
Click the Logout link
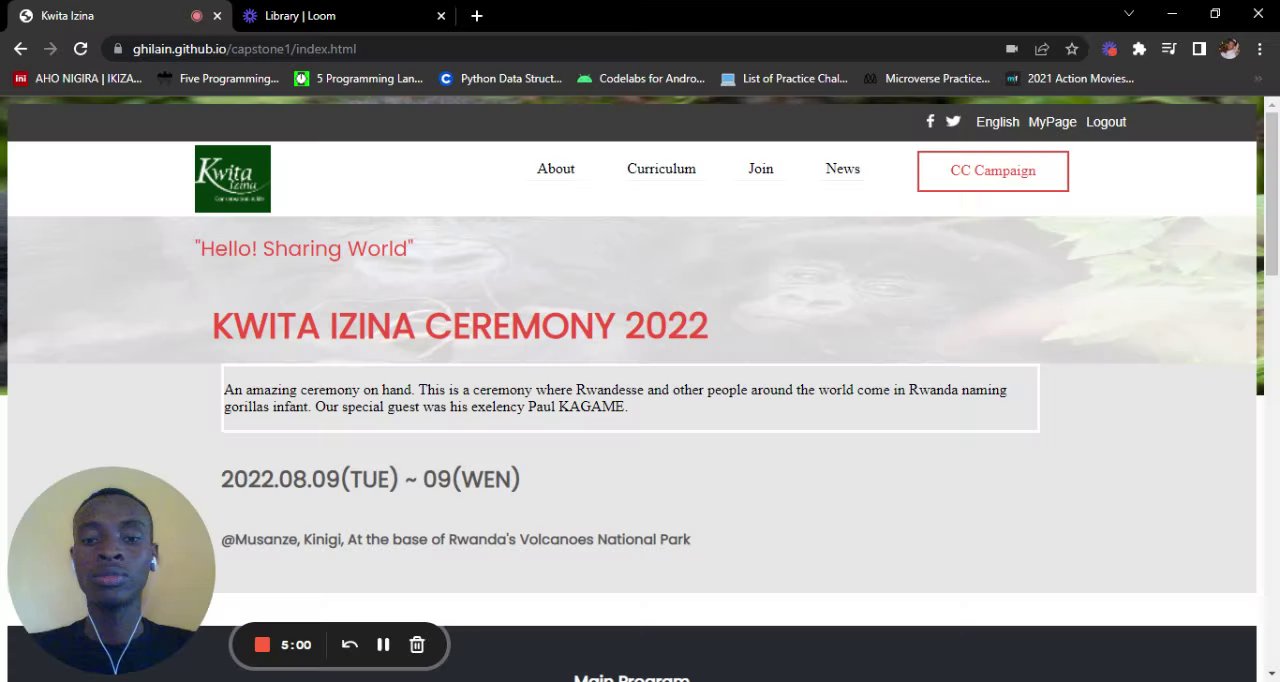coord(1106,122)
